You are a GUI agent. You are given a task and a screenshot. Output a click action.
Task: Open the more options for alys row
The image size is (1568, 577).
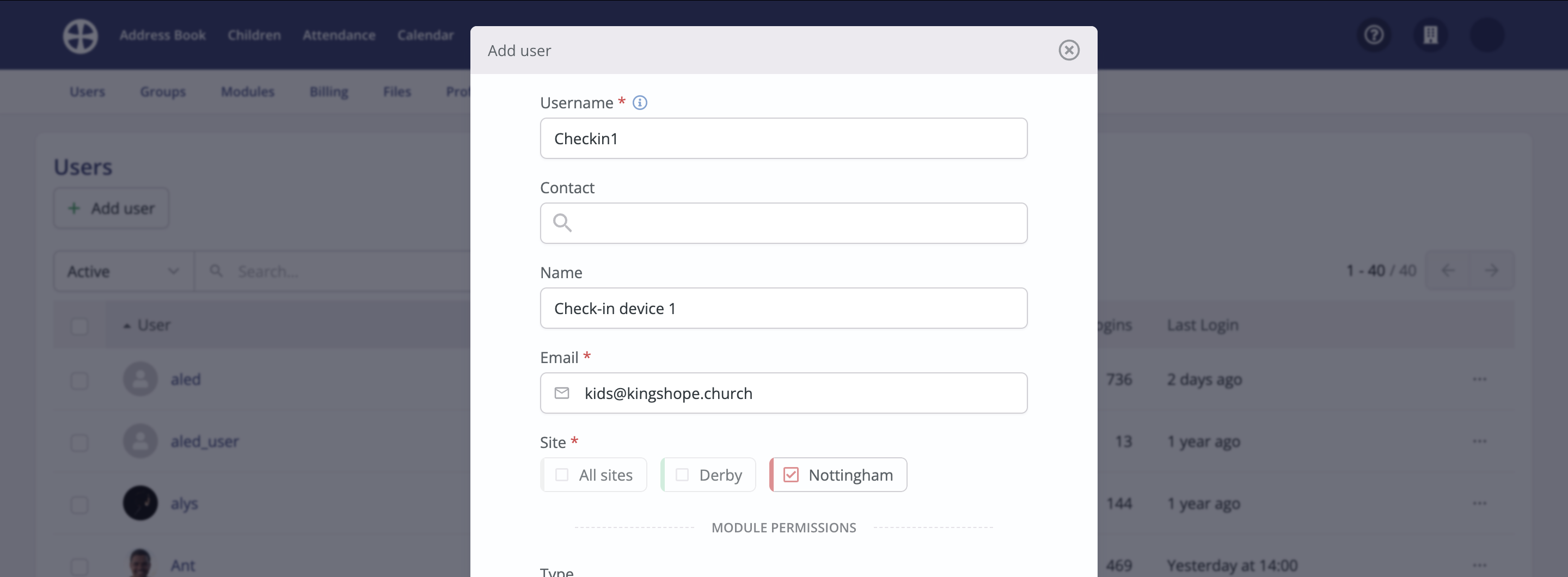click(x=1479, y=504)
